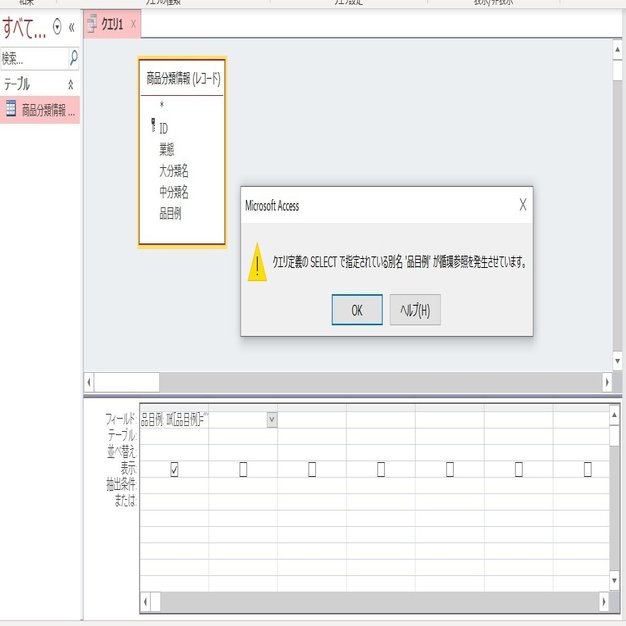Select the asterisk all-fields entry in field list

tap(162, 105)
